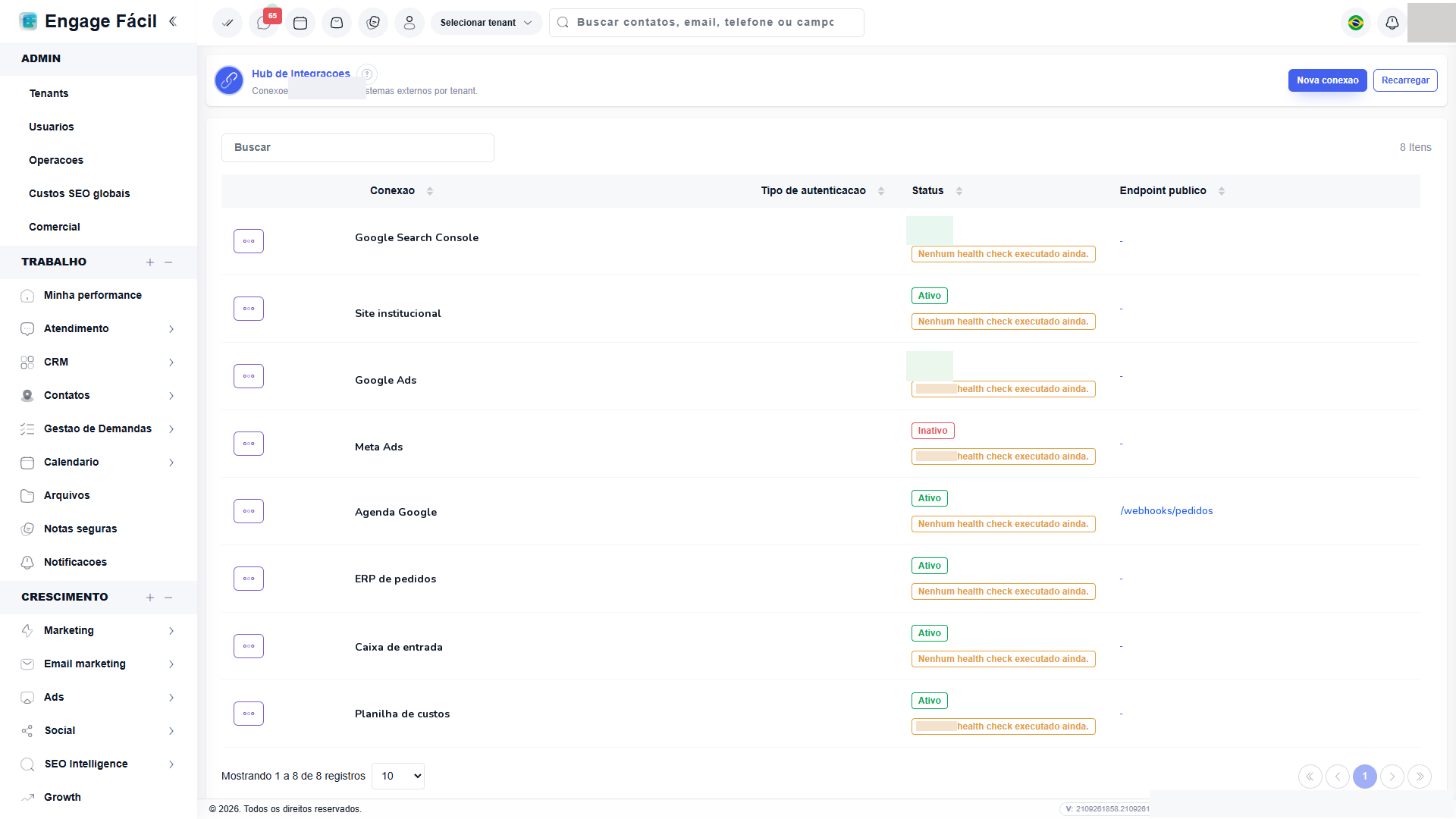
Task: Open actions menu for Planilha de custos row
Action: point(249,714)
